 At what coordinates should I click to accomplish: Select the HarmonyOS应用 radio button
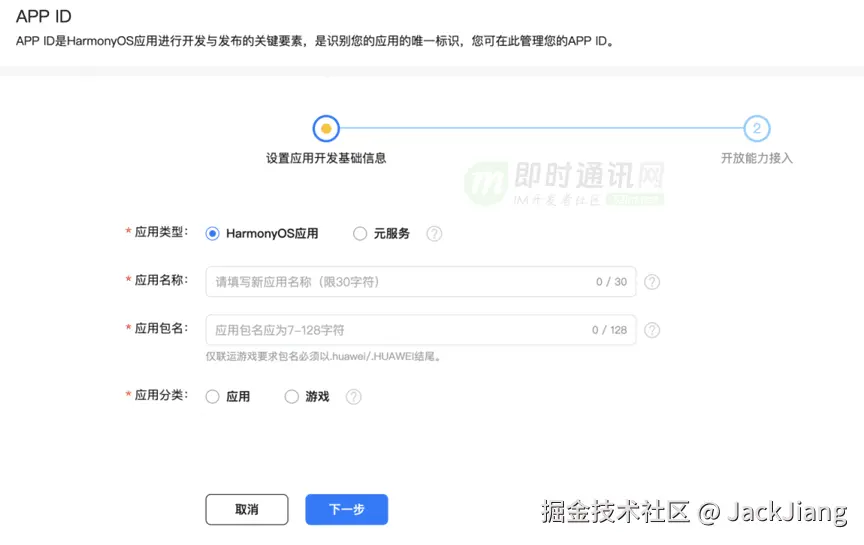click(x=212, y=234)
